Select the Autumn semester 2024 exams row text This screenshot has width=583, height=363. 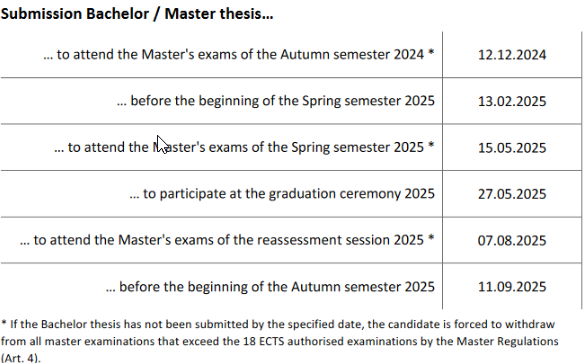tap(239, 54)
